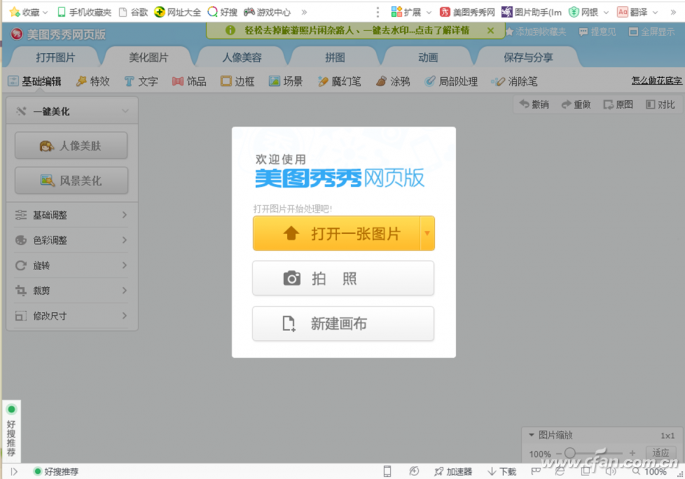Adjust the image zoom slider handle
The height and width of the screenshot is (479, 685).
[x=570, y=453]
